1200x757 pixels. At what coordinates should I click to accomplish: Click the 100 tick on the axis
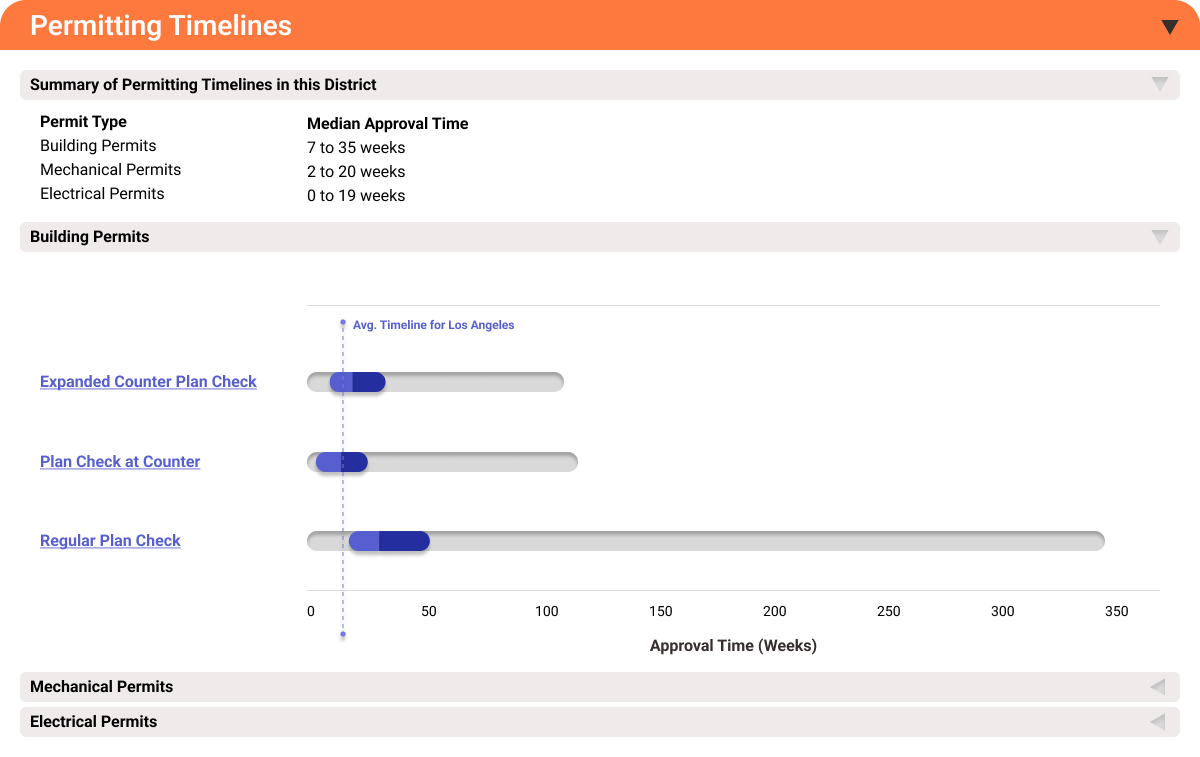547,611
